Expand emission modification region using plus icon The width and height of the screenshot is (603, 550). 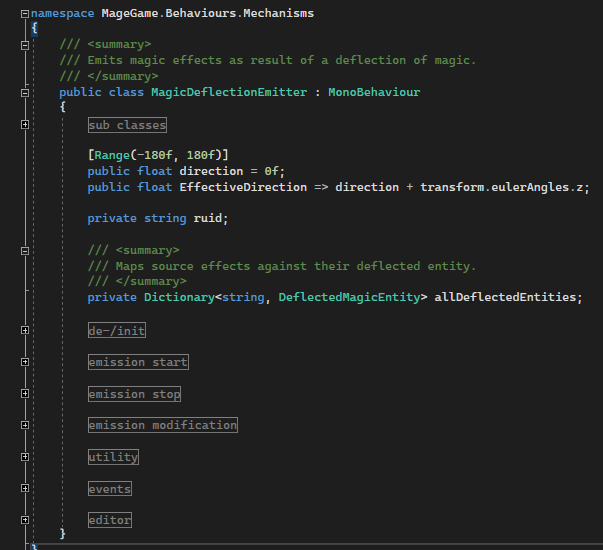point(25,425)
